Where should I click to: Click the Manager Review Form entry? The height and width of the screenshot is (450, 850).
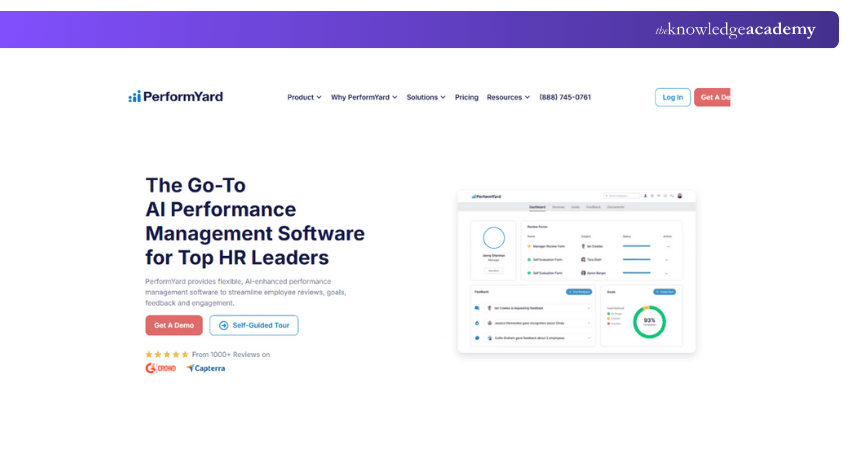[x=549, y=246]
